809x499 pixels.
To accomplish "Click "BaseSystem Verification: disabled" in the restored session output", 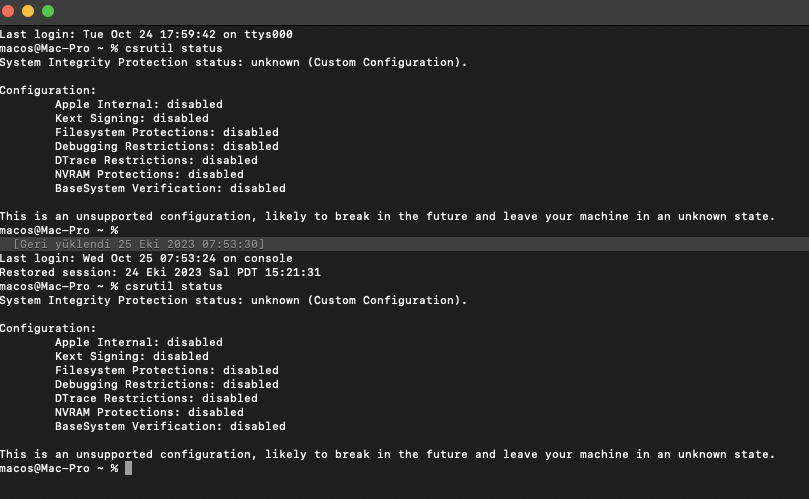I will [170, 426].
